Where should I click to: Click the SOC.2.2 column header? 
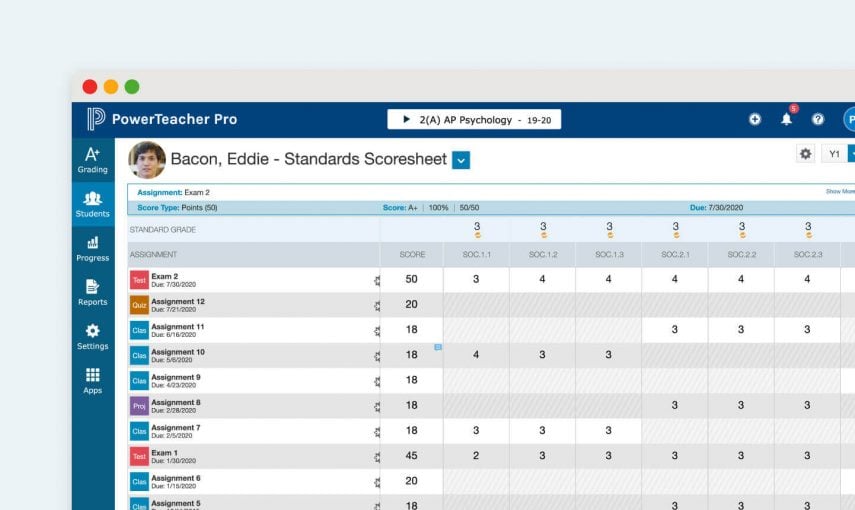pos(742,255)
